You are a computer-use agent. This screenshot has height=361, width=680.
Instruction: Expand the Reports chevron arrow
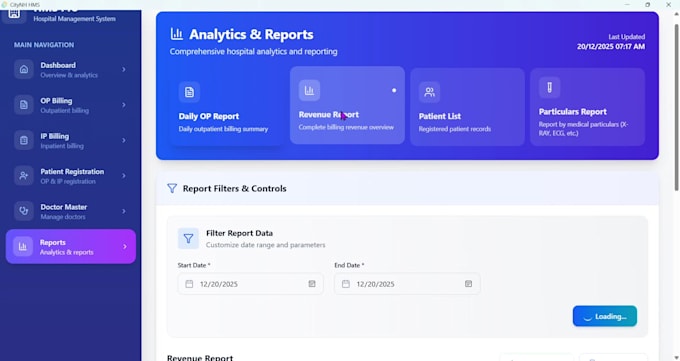124,246
